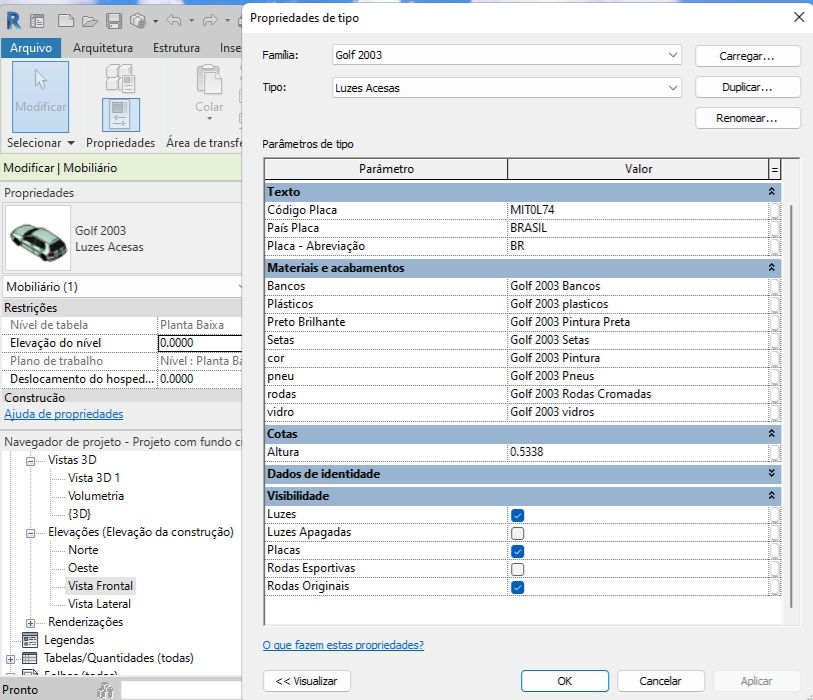Viewport: 813px width, 700px height.
Task: Select the Oeste elevation view
Action: coord(83,568)
